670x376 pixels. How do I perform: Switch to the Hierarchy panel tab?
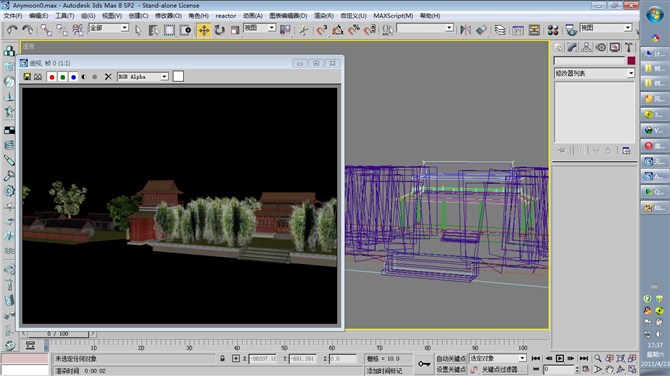coord(586,47)
